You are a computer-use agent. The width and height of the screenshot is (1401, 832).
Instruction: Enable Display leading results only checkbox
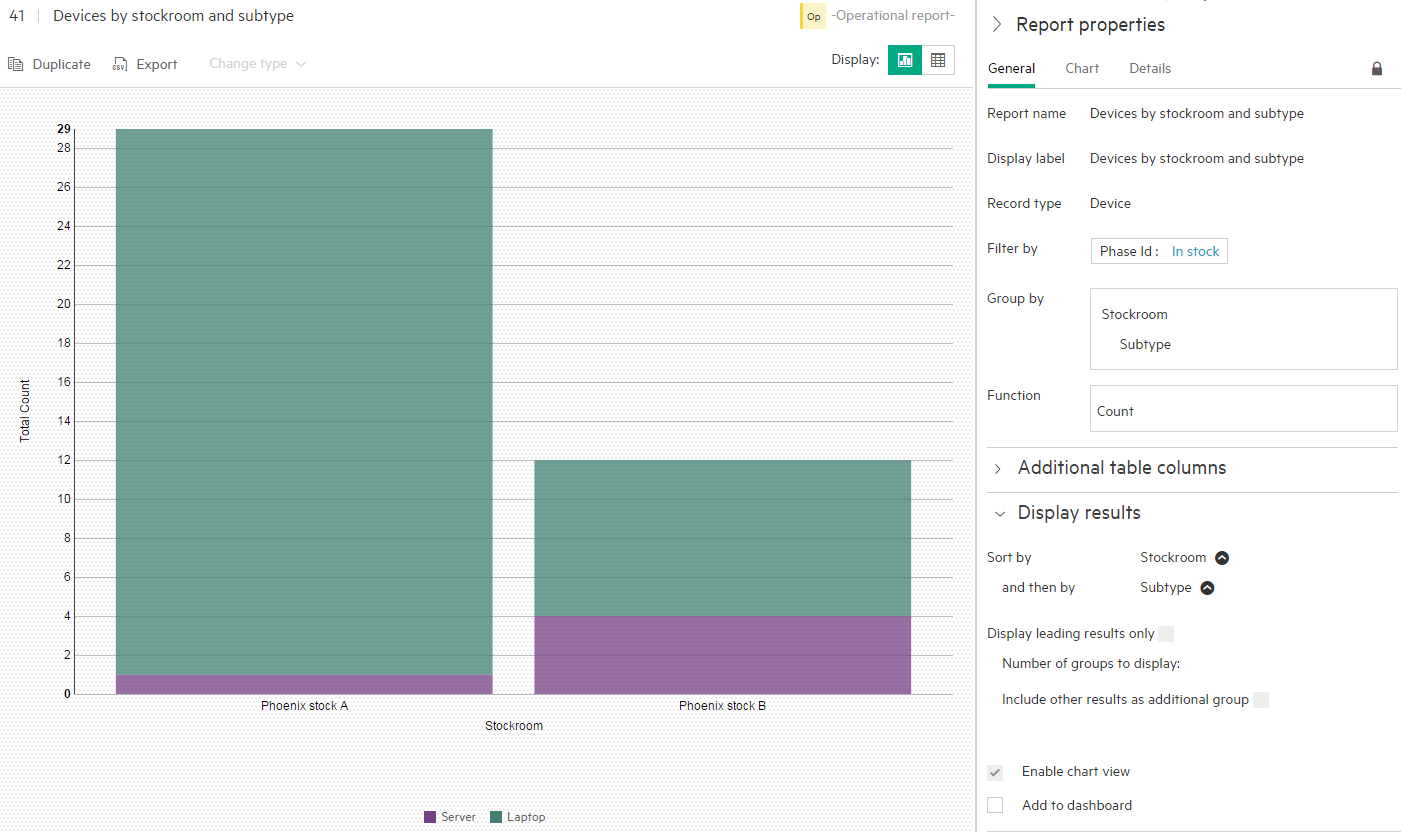click(1165, 633)
